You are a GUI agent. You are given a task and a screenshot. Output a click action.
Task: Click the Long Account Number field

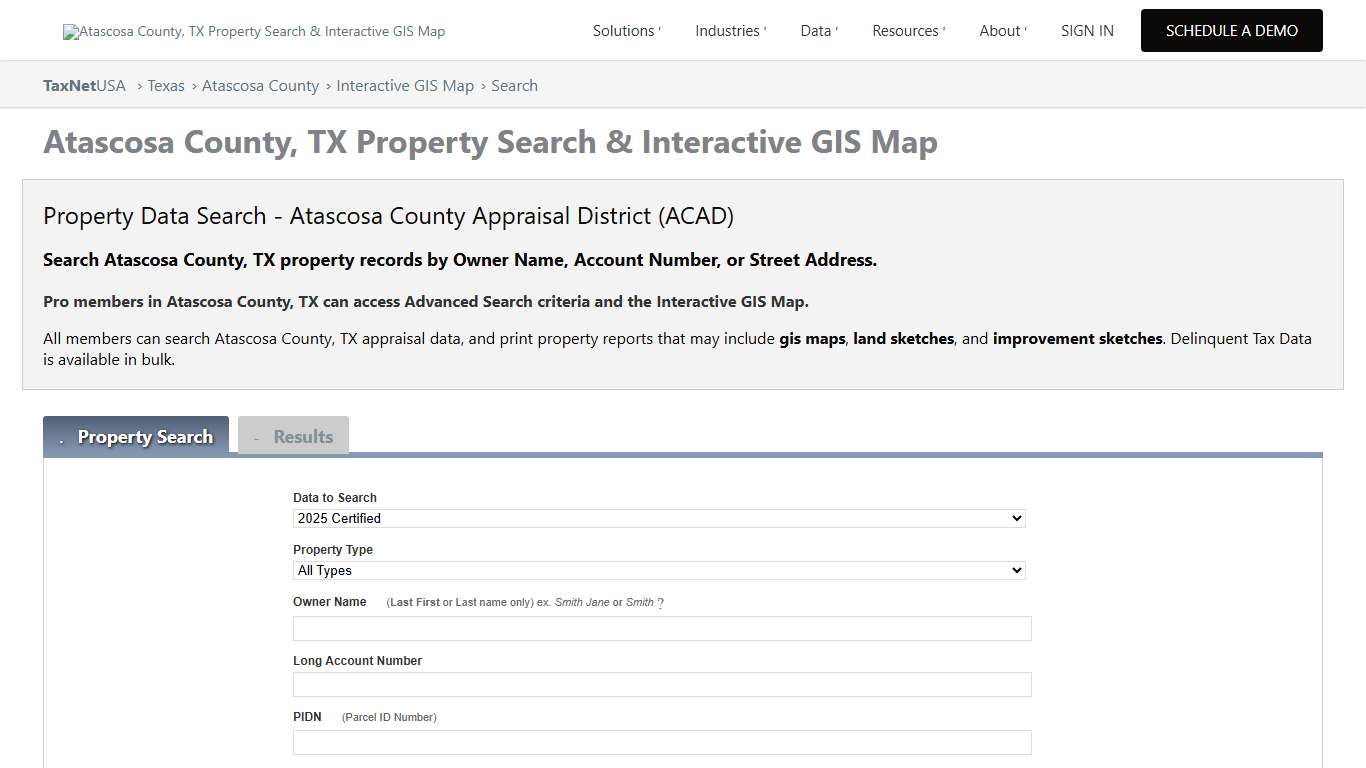click(x=661, y=684)
